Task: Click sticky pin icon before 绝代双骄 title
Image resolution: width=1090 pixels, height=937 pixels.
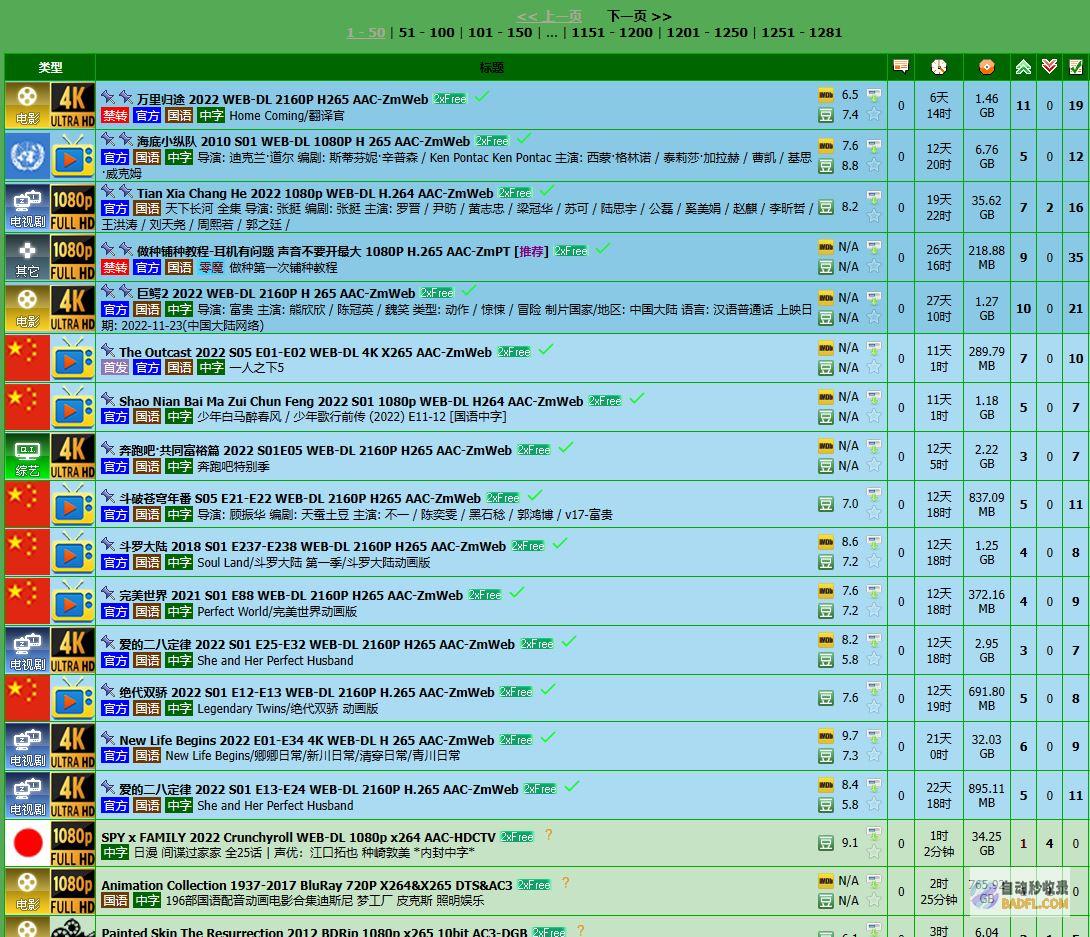Action: (108, 690)
